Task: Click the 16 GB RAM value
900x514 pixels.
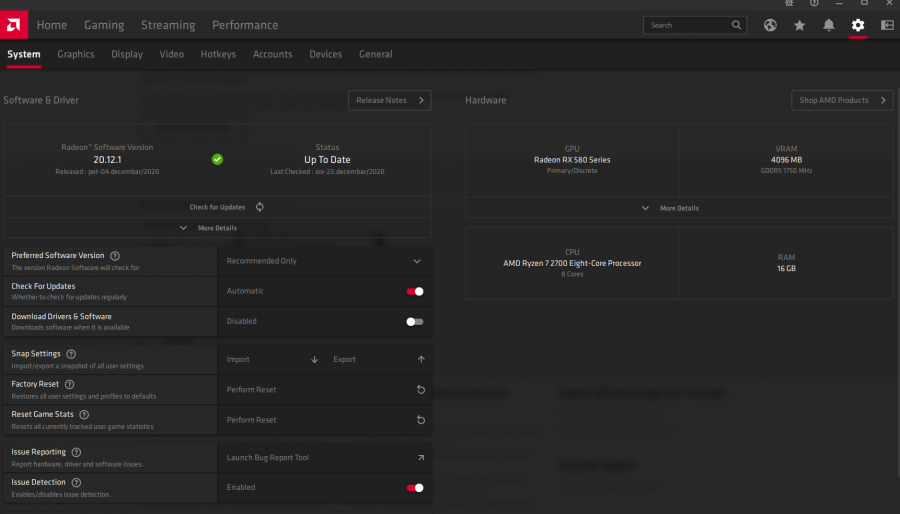Action: (786, 268)
